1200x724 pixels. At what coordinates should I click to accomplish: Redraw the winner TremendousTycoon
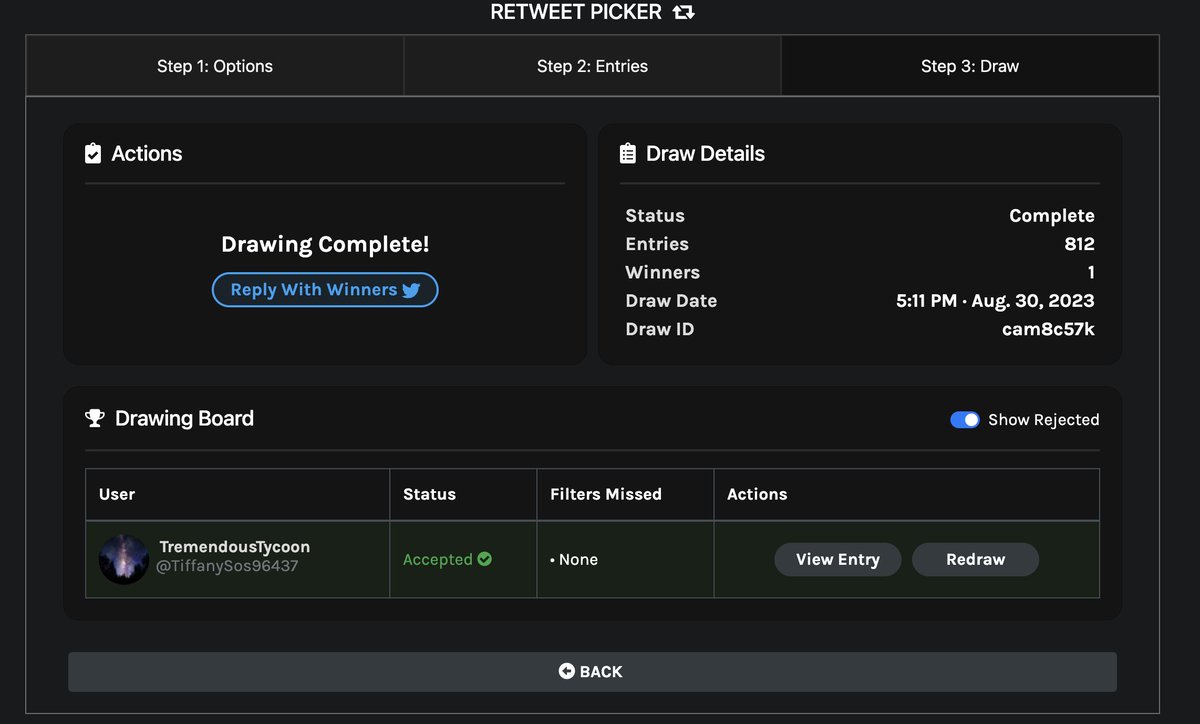976,559
